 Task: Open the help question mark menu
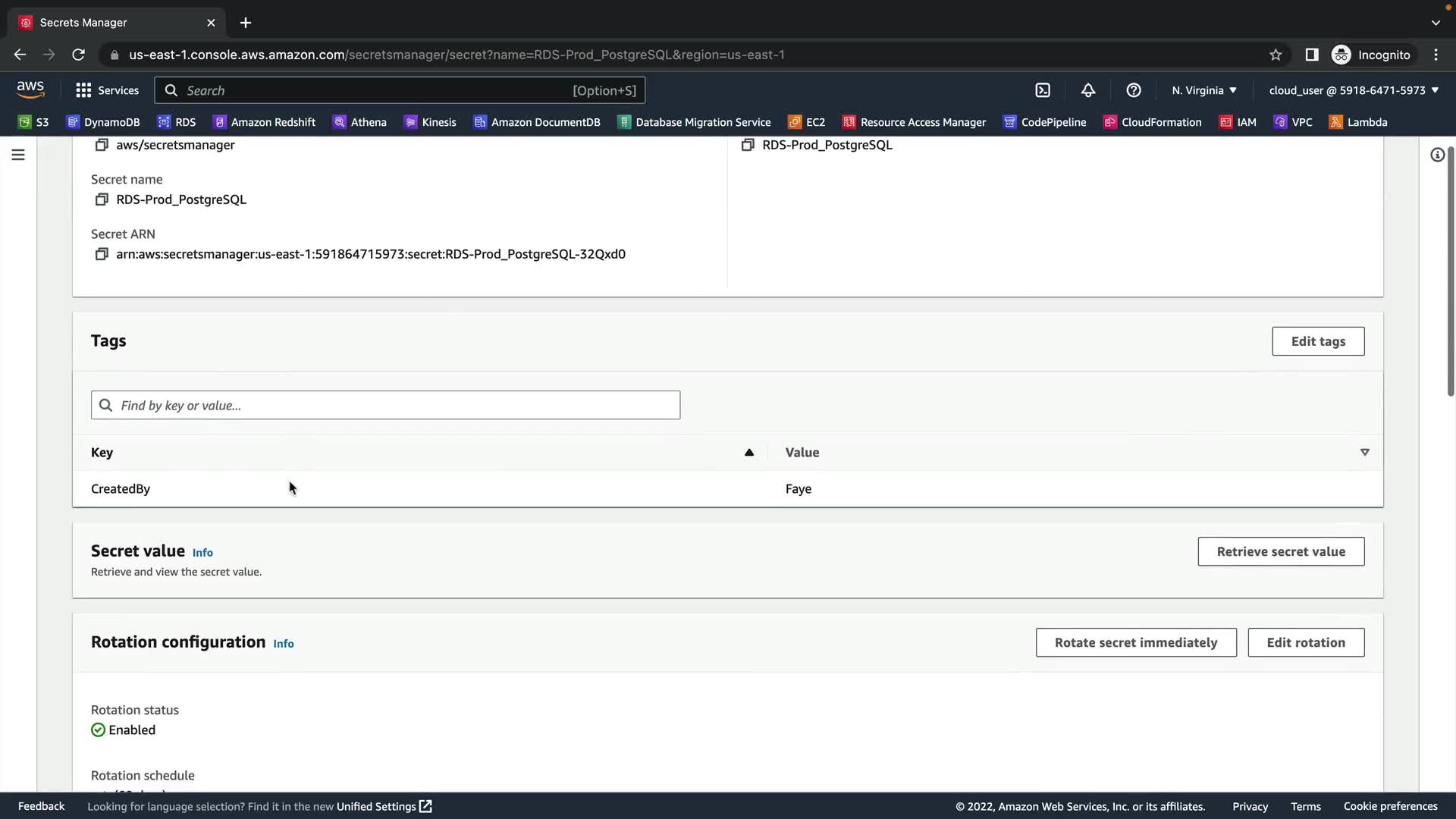point(1134,90)
